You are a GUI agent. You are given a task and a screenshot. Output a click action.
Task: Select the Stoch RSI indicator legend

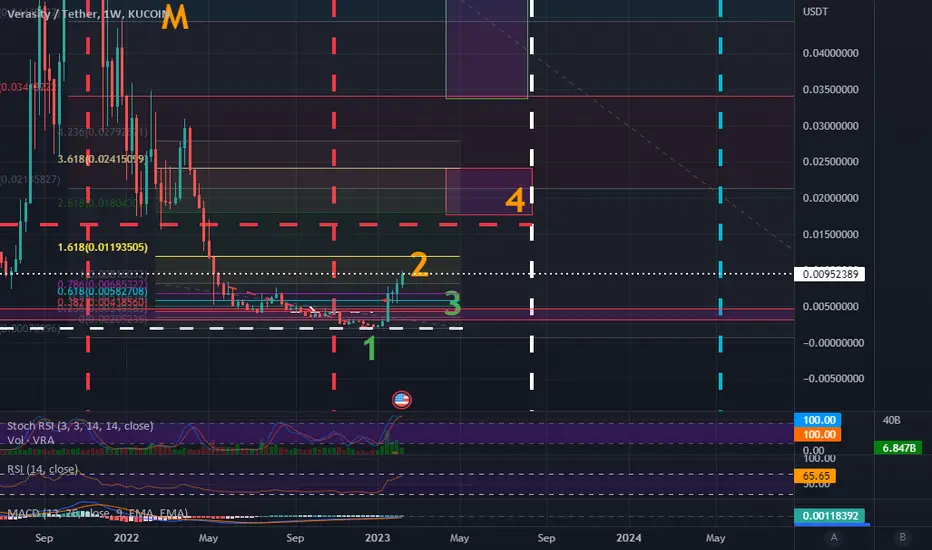click(x=80, y=426)
